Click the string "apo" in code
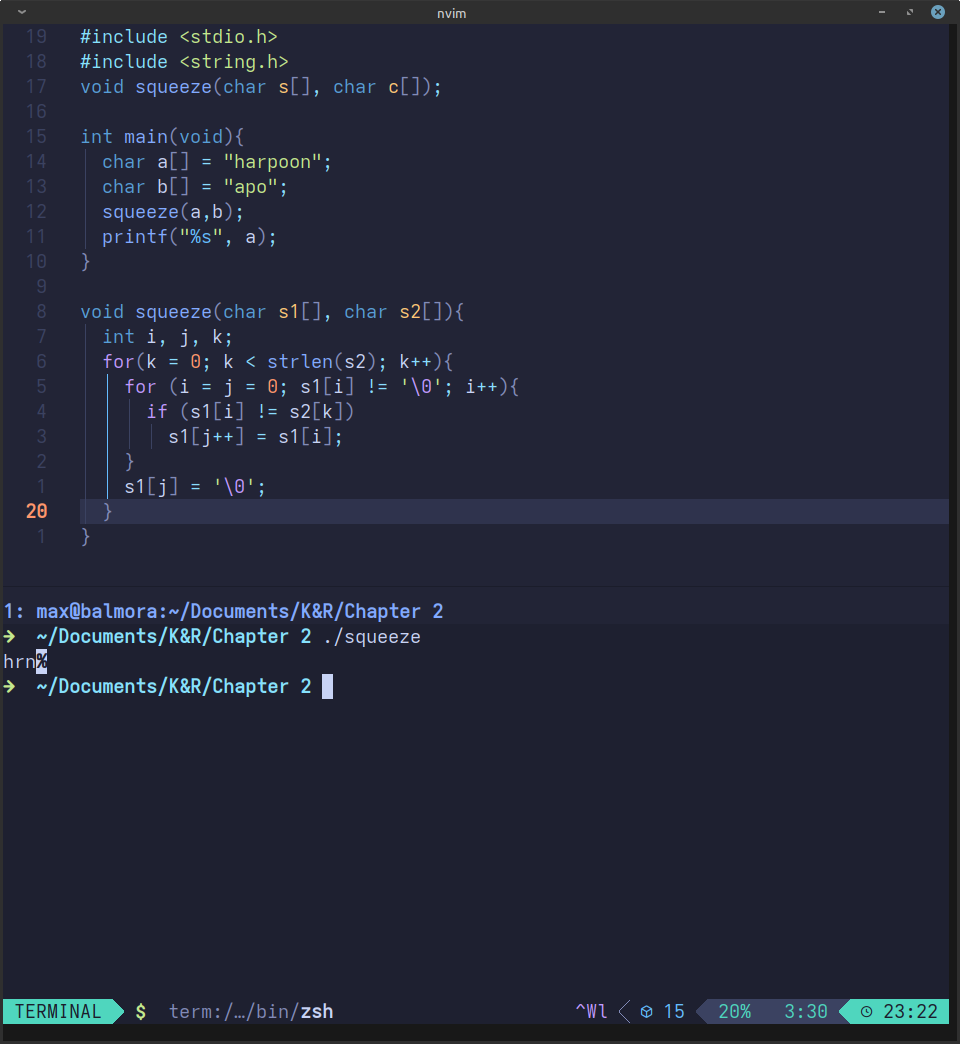 point(250,186)
